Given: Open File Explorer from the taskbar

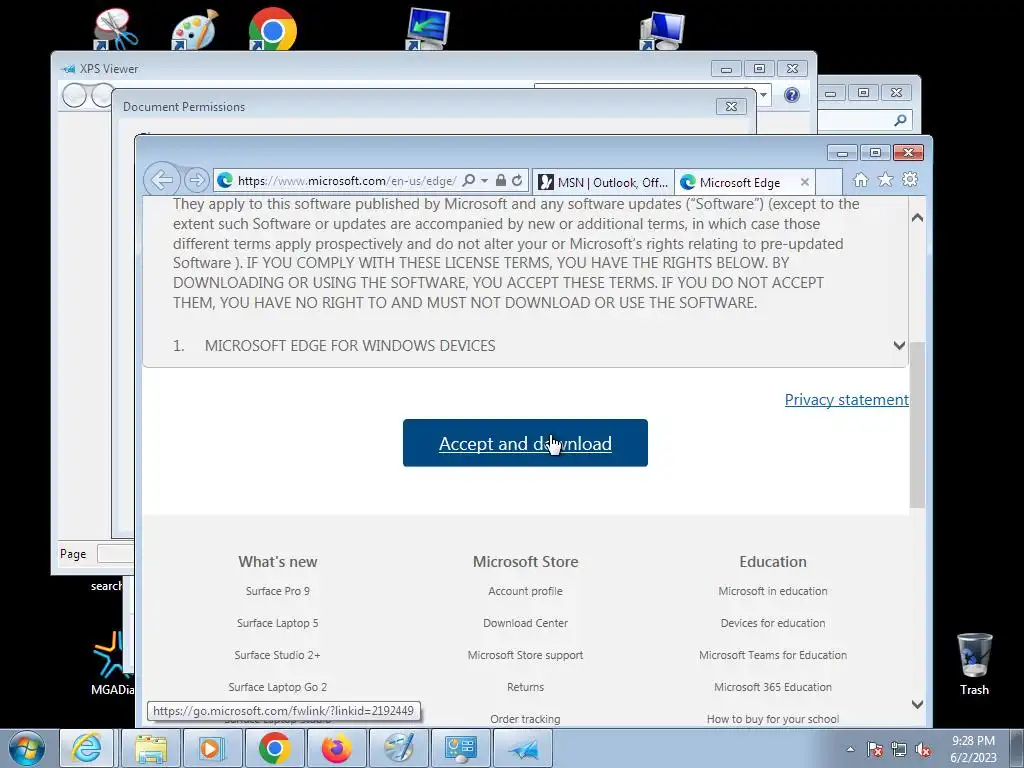Looking at the screenshot, I should coord(150,748).
